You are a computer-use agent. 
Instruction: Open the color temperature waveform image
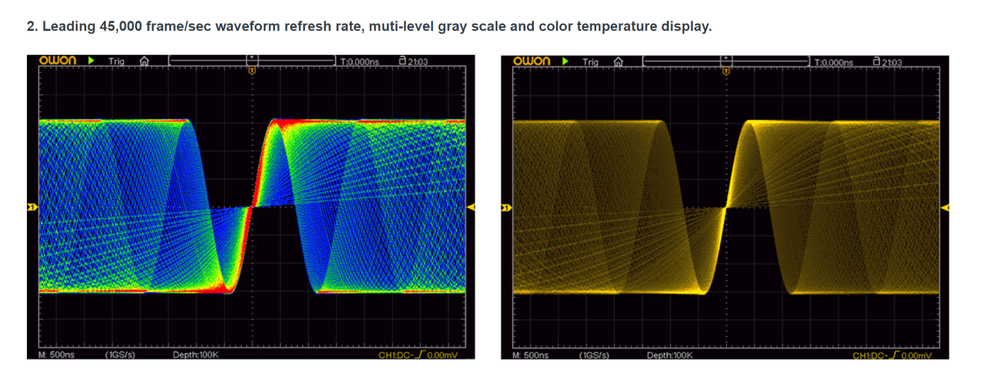pos(251,207)
